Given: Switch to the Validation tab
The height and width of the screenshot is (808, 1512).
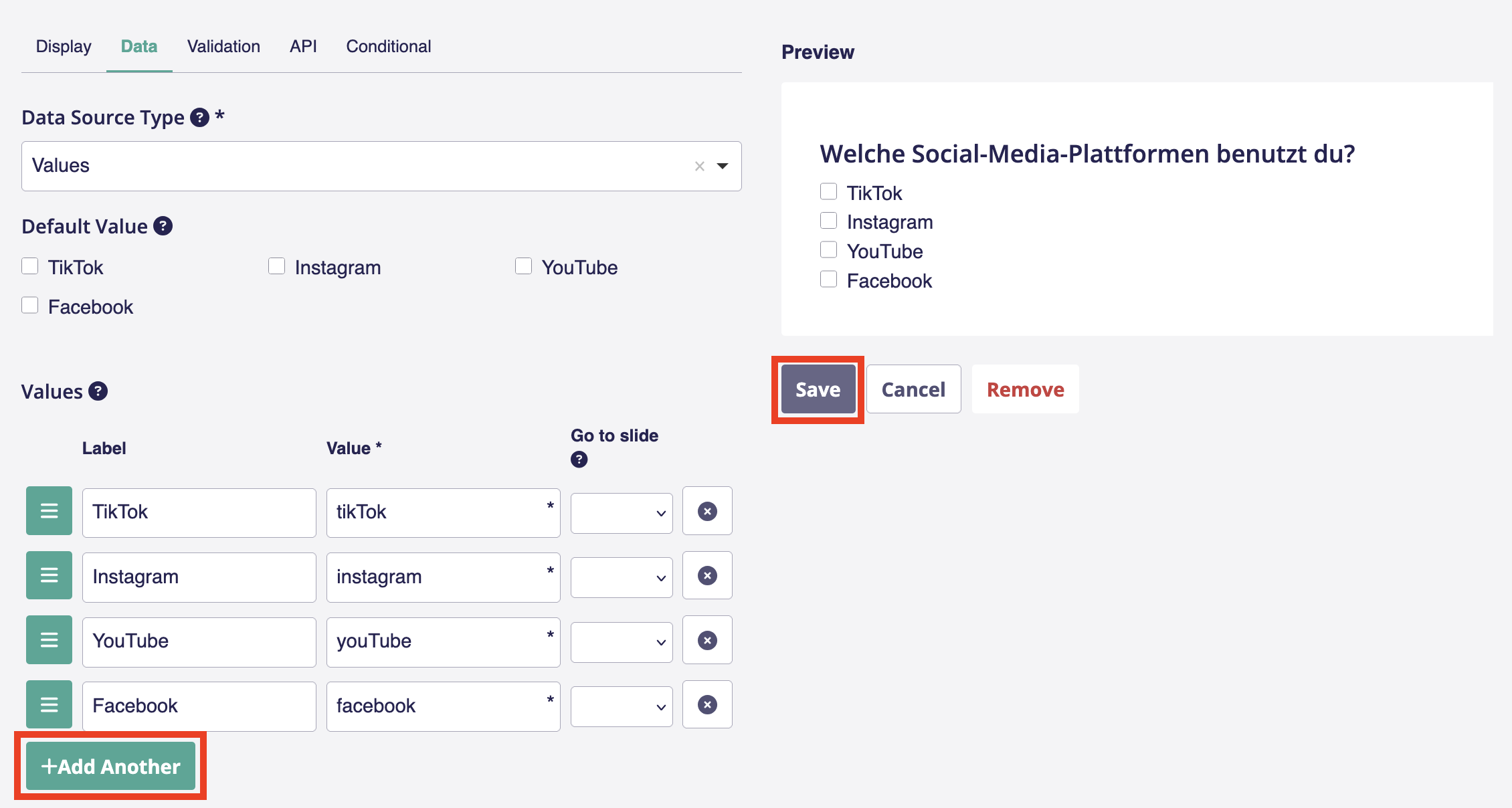Looking at the screenshot, I should pyautogui.click(x=223, y=46).
